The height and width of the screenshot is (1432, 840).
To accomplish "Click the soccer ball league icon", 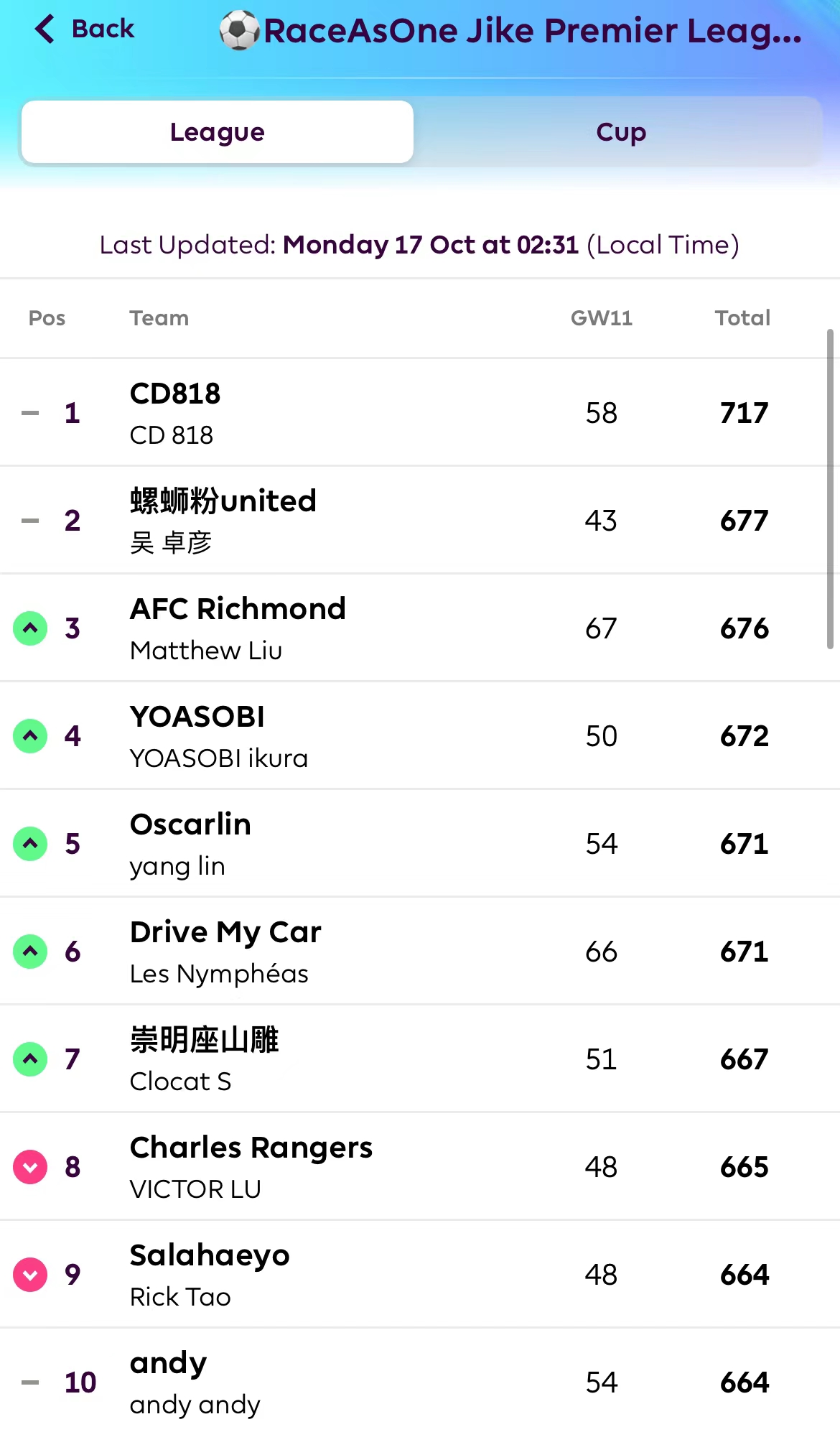I will (x=239, y=30).
